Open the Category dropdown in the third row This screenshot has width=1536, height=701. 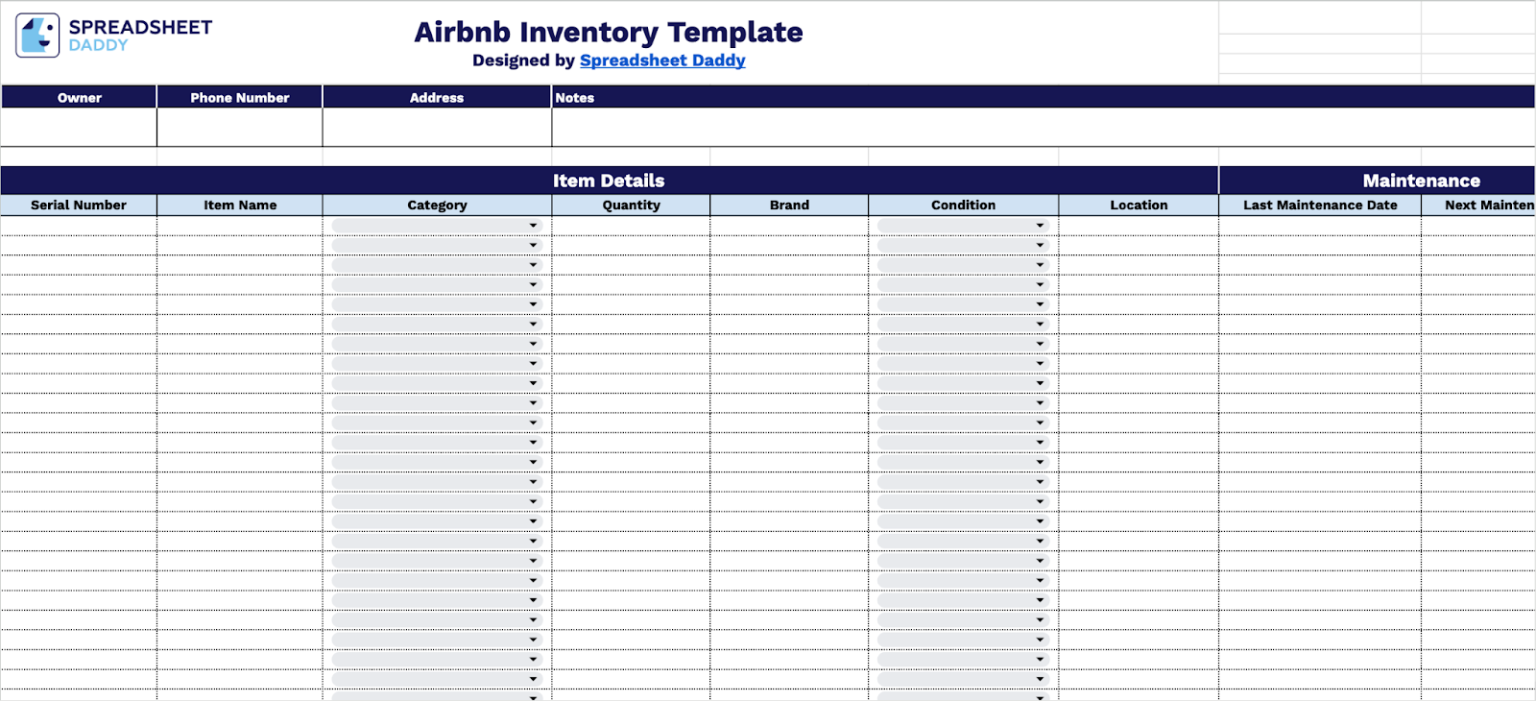(x=534, y=264)
